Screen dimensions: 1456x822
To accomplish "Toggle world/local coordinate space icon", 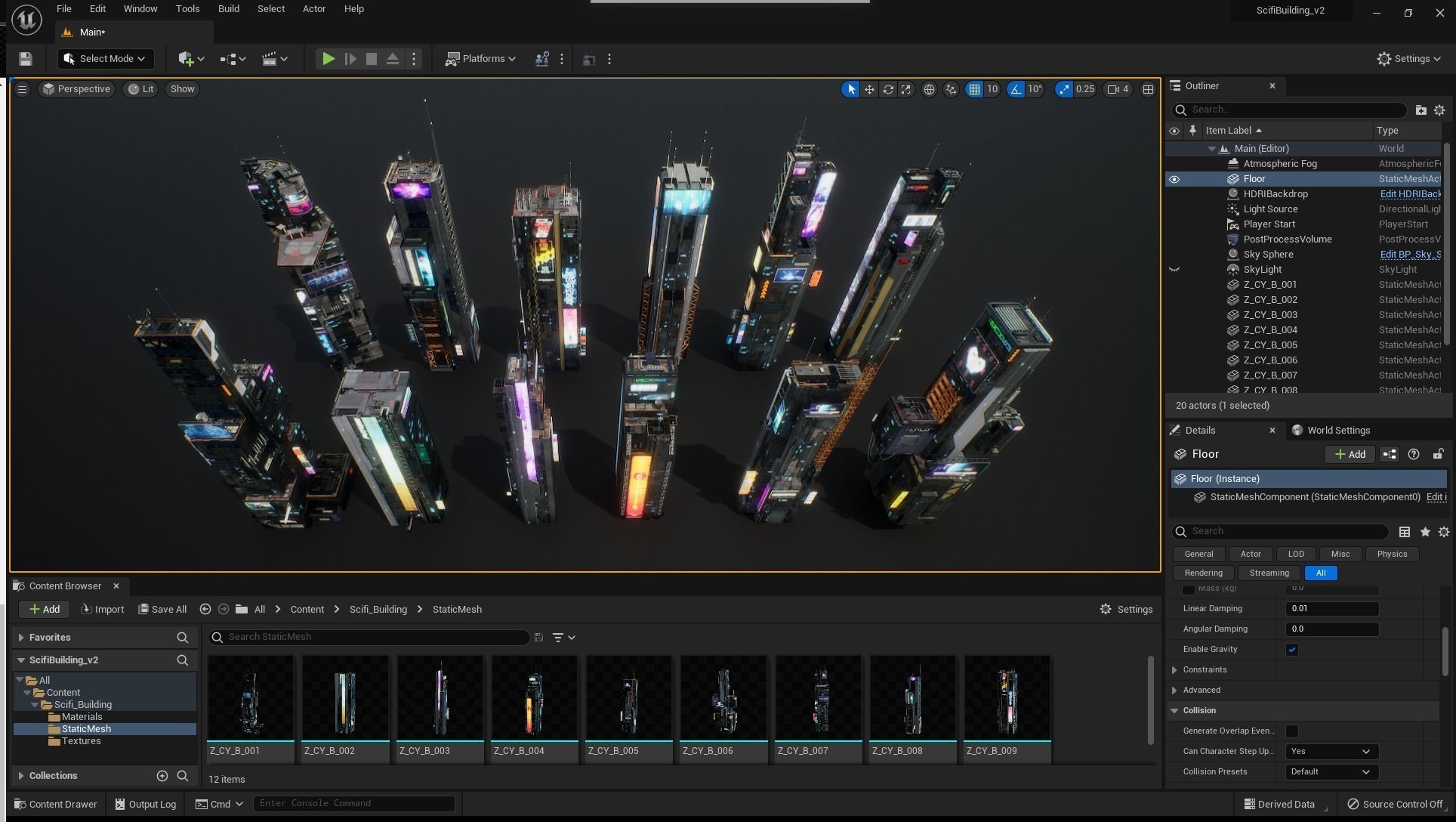I will click(x=929, y=89).
